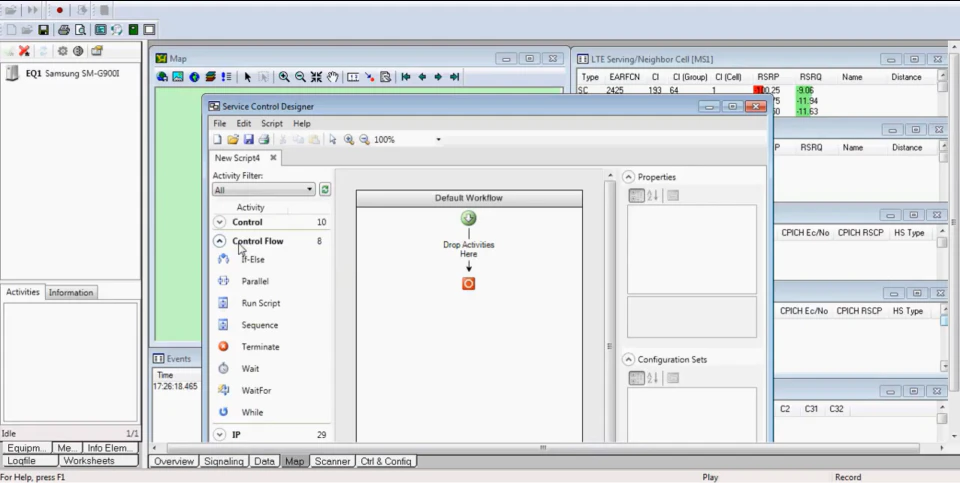
Task: Zoom in on the workflow designer
Action: click(x=348, y=140)
